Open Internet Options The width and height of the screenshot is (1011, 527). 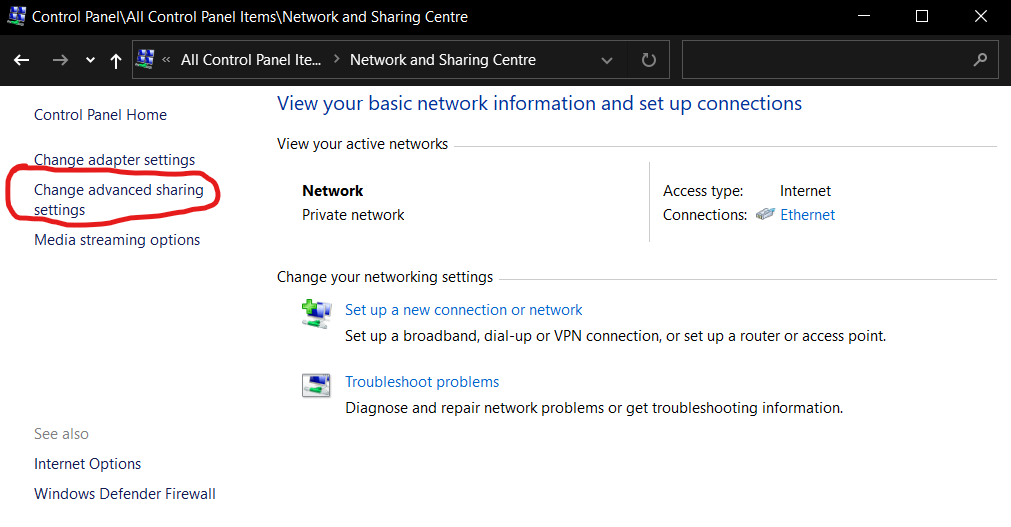point(88,464)
